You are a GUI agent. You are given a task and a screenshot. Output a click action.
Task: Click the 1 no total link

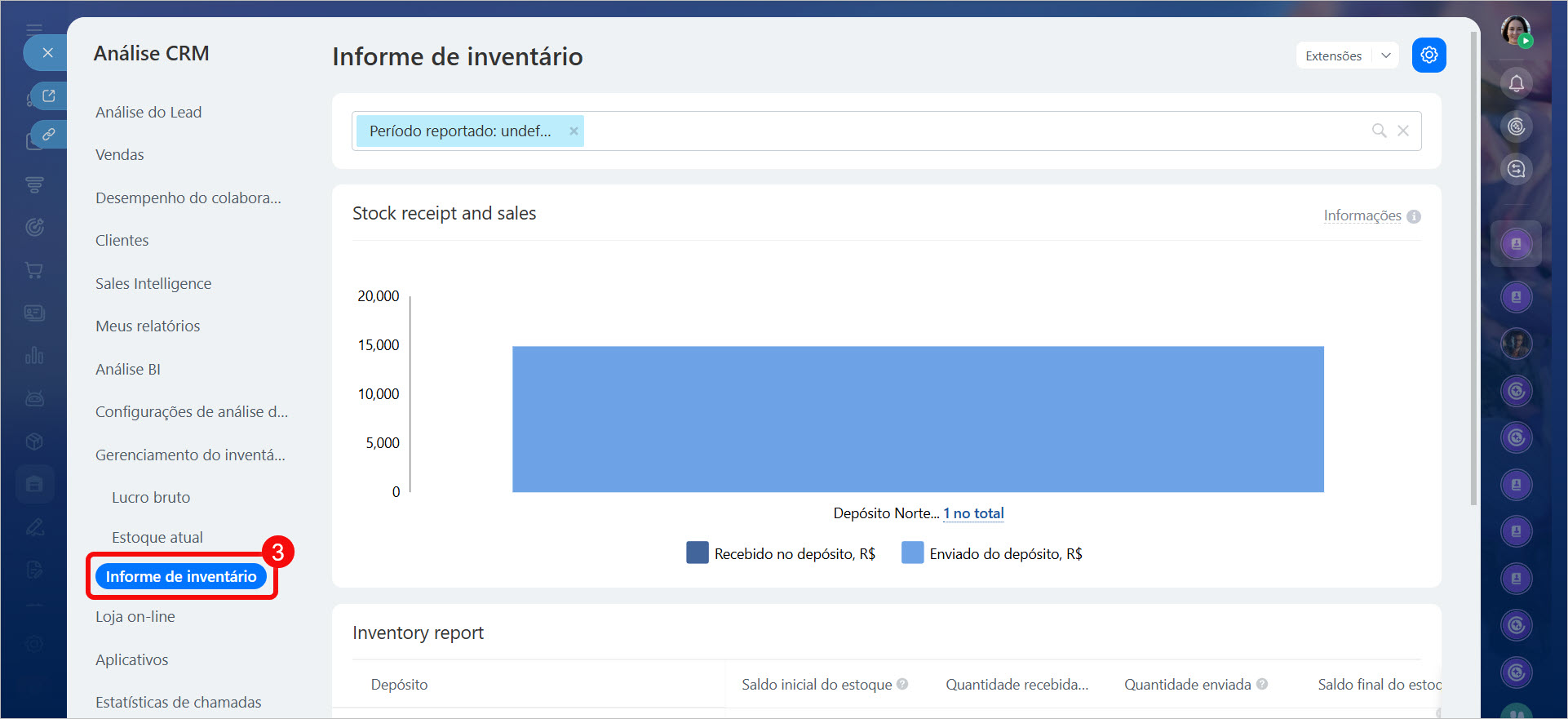[x=973, y=513]
